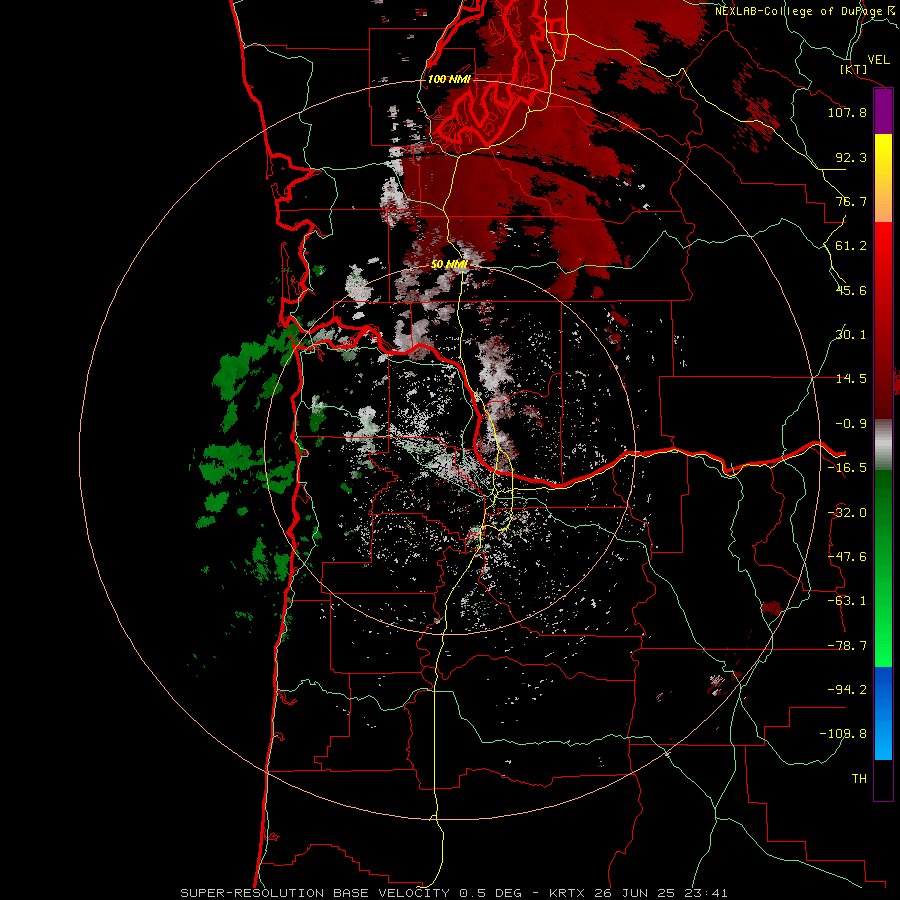The height and width of the screenshot is (900, 900).
Task: Click the 30.1 velocity scale value
Action: tap(851, 335)
